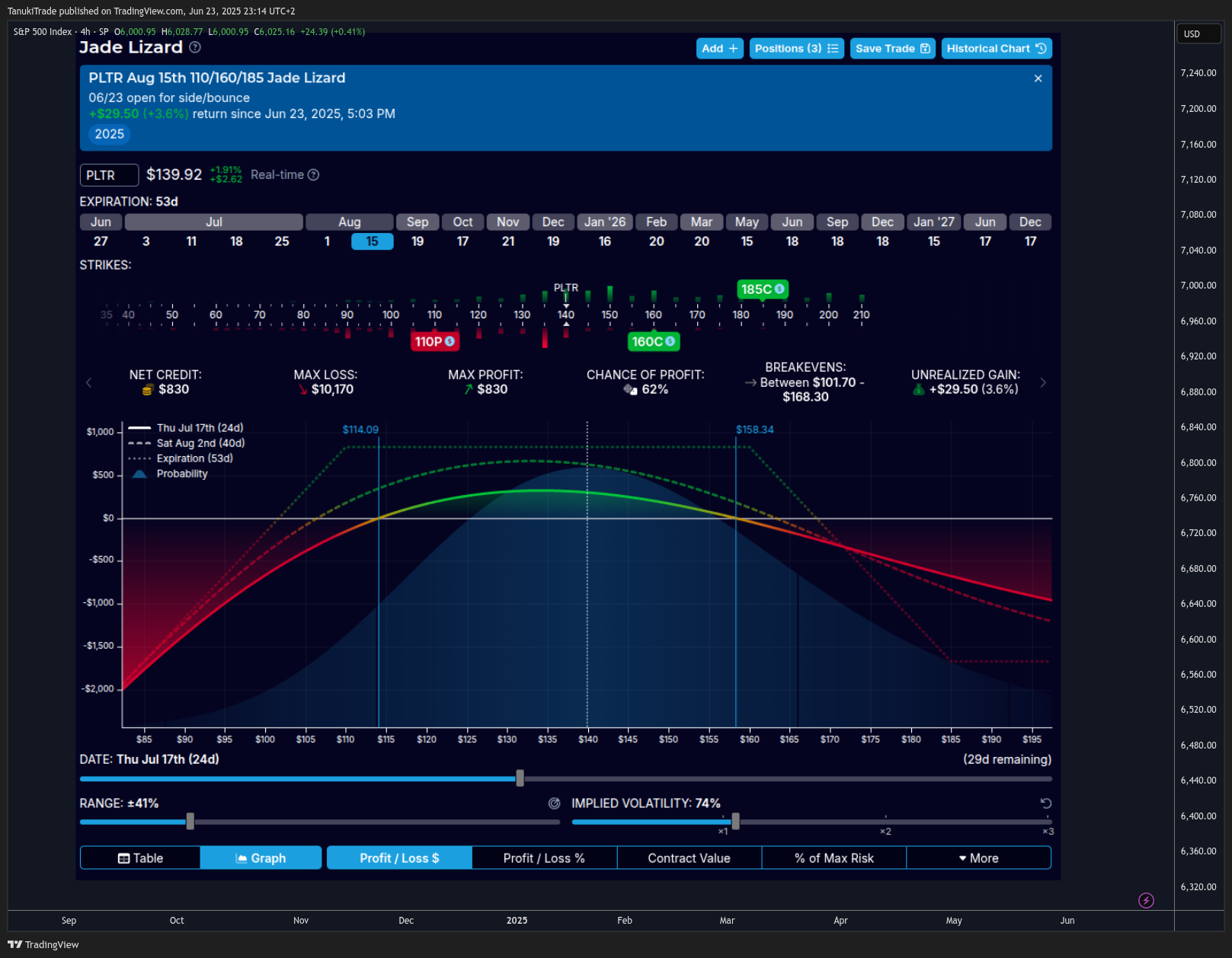Select the Contract Value mode
This screenshot has width=1232, height=958.
tap(689, 858)
